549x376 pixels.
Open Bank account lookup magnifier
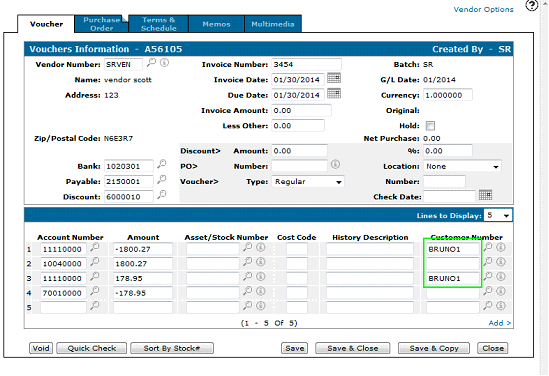pyautogui.click(x=161, y=164)
